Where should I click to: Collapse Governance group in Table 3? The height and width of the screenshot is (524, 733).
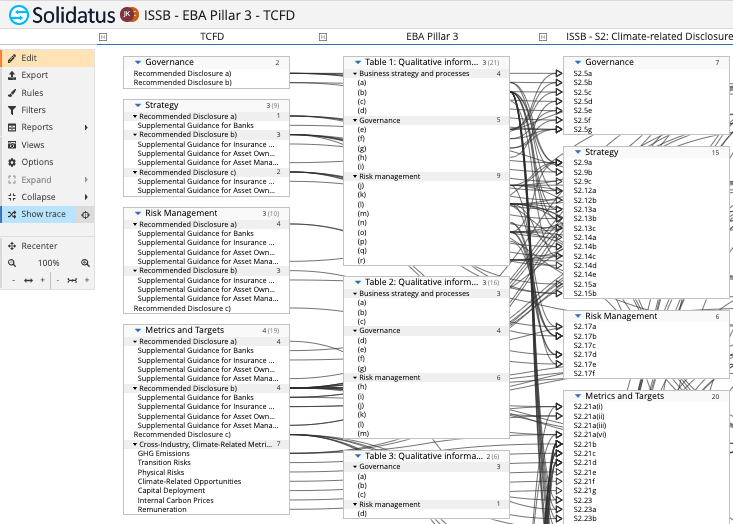(355, 467)
